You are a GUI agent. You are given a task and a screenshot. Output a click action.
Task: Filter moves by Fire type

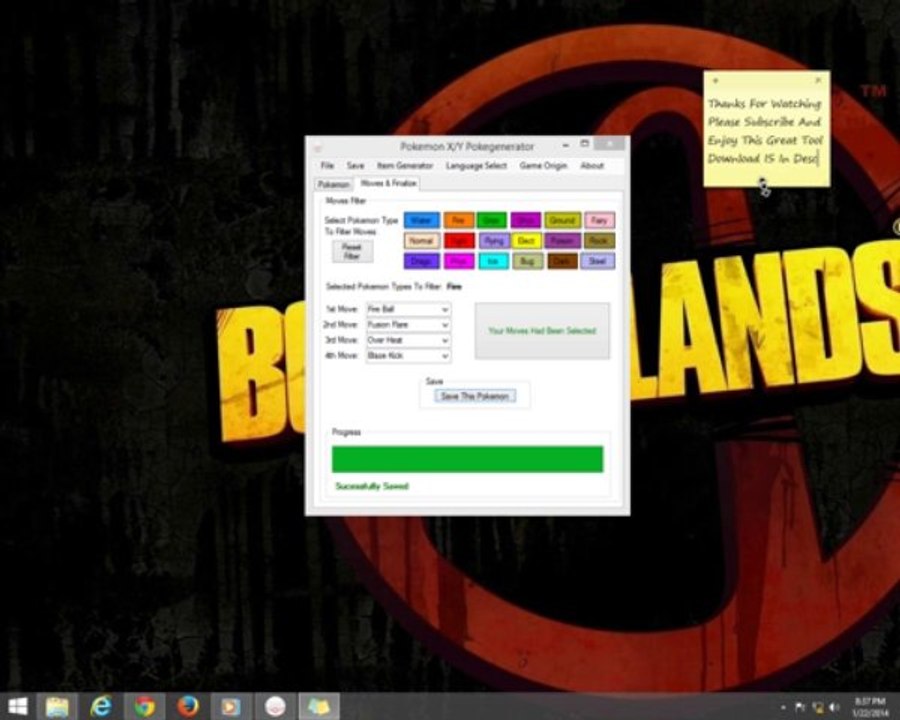459,220
